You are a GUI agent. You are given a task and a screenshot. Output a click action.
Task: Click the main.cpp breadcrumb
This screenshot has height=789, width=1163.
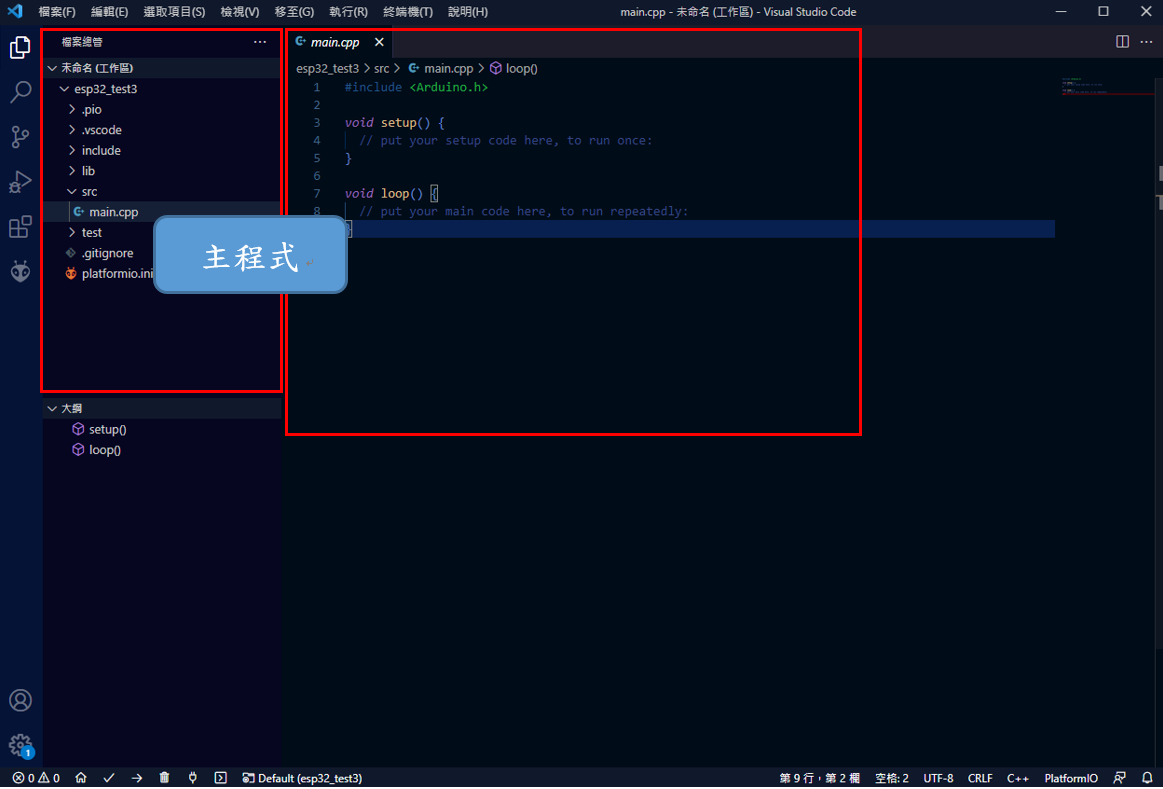coord(441,68)
